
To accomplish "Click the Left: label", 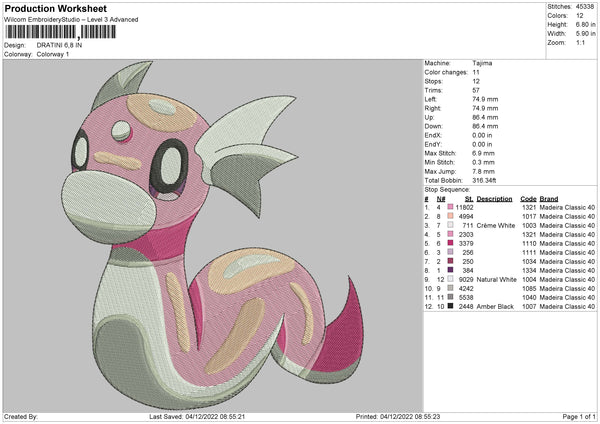I will click(430, 99).
